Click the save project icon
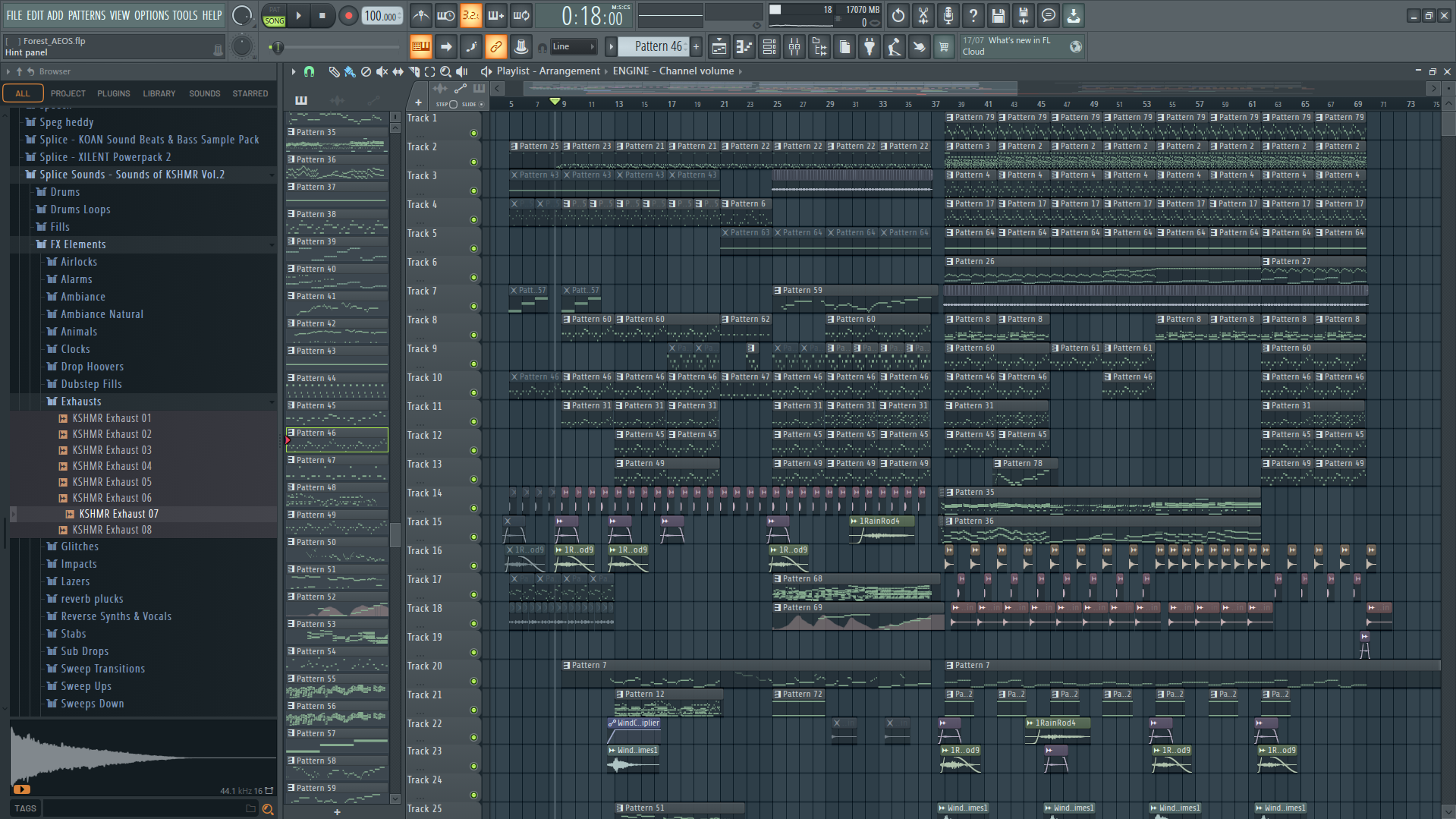This screenshot has height=819, width=1456. click(x=998, y=16)
